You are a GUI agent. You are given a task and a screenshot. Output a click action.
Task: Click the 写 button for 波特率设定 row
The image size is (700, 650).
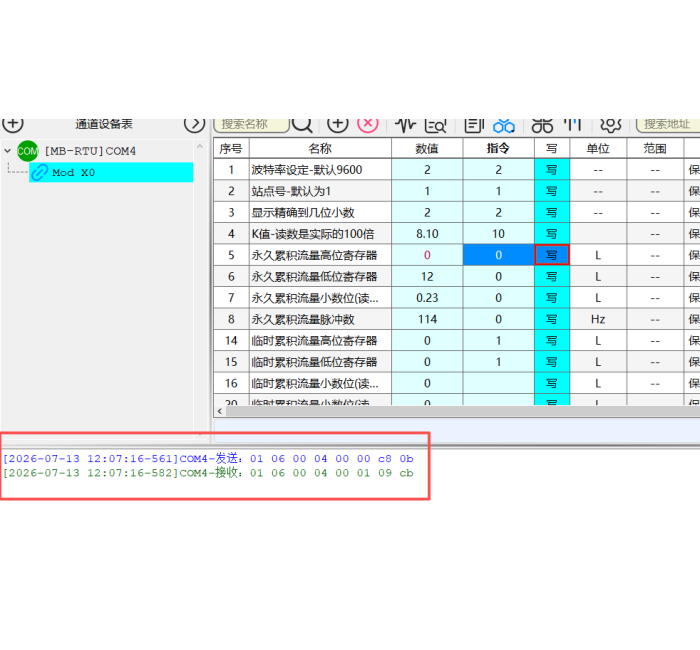(x=552, y=170)
